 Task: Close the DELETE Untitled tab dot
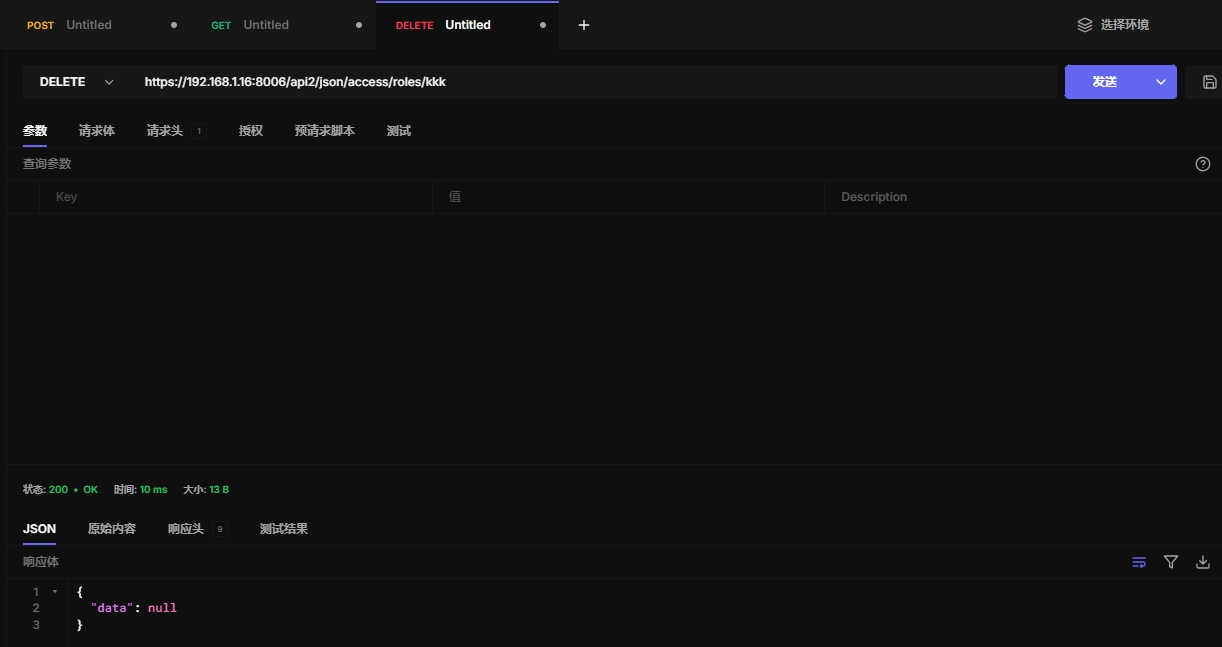coord(543,25)
